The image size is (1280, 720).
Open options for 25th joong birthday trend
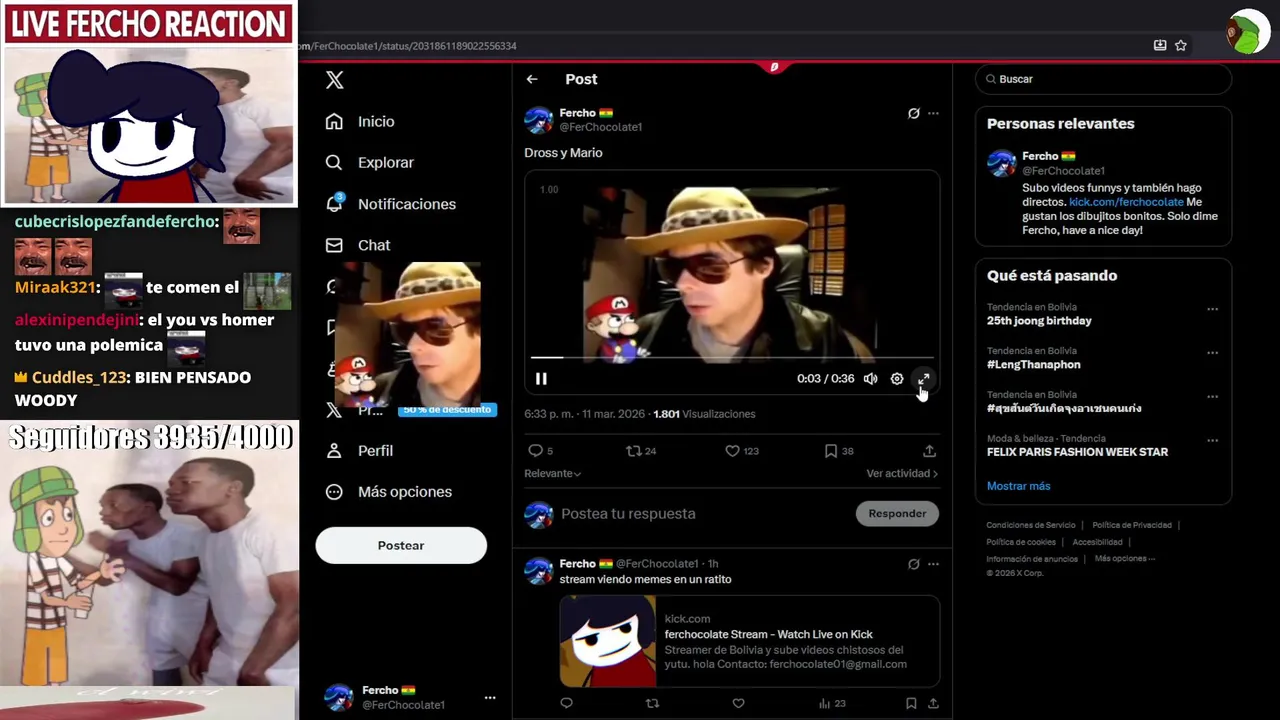pyautogui.click(x=1212, y=309)
